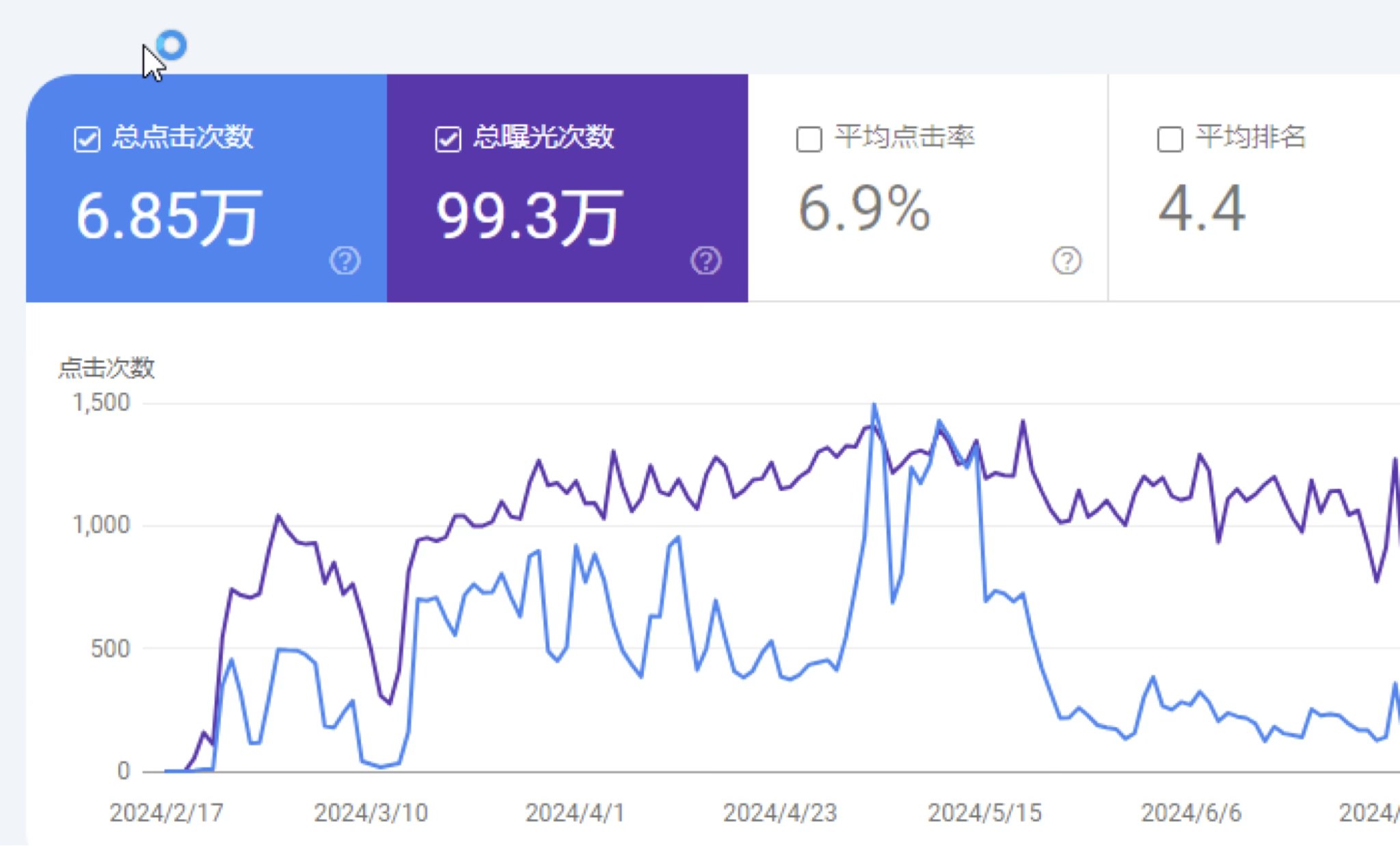Uncheck the 总点击次数 checkbox

pos(87,139)
